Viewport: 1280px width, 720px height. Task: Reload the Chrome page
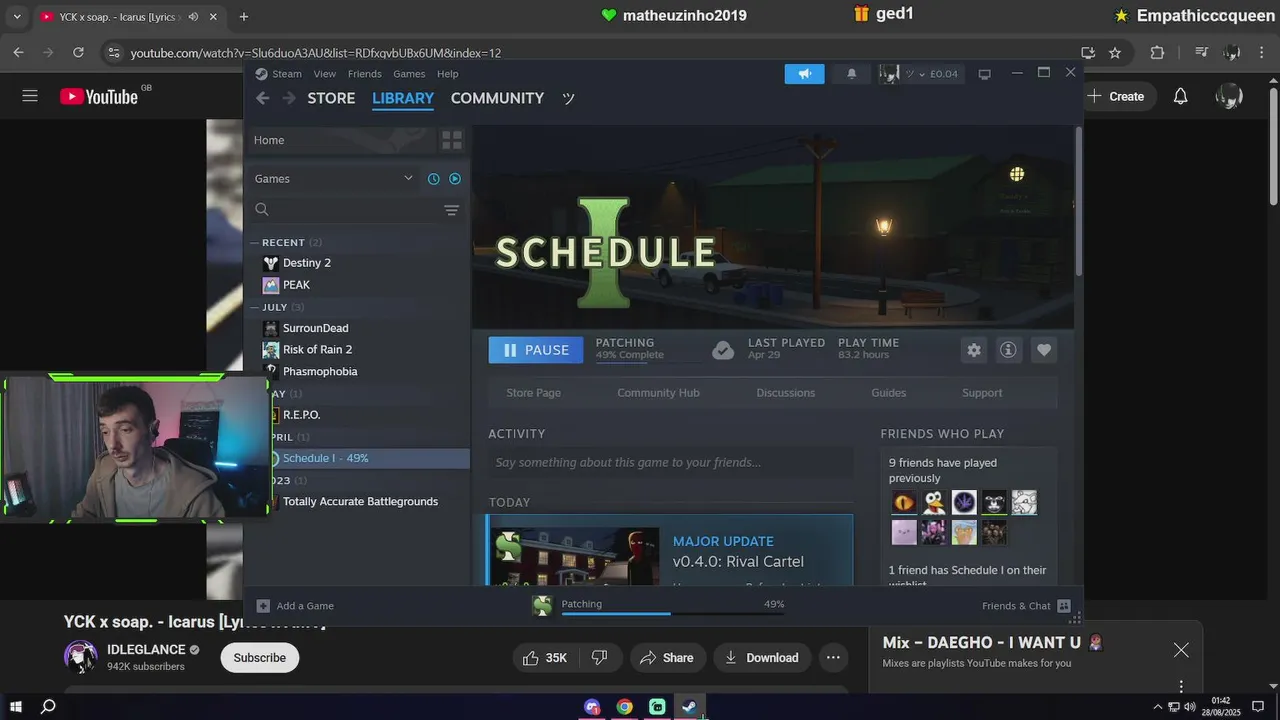(x=78, y=52)
